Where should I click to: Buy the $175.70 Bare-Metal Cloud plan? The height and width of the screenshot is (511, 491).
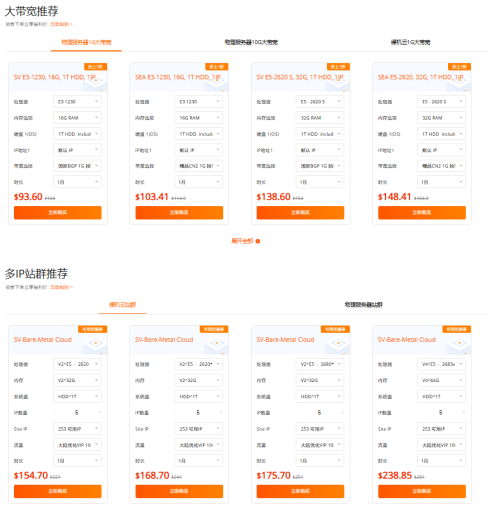coord(300,491)
